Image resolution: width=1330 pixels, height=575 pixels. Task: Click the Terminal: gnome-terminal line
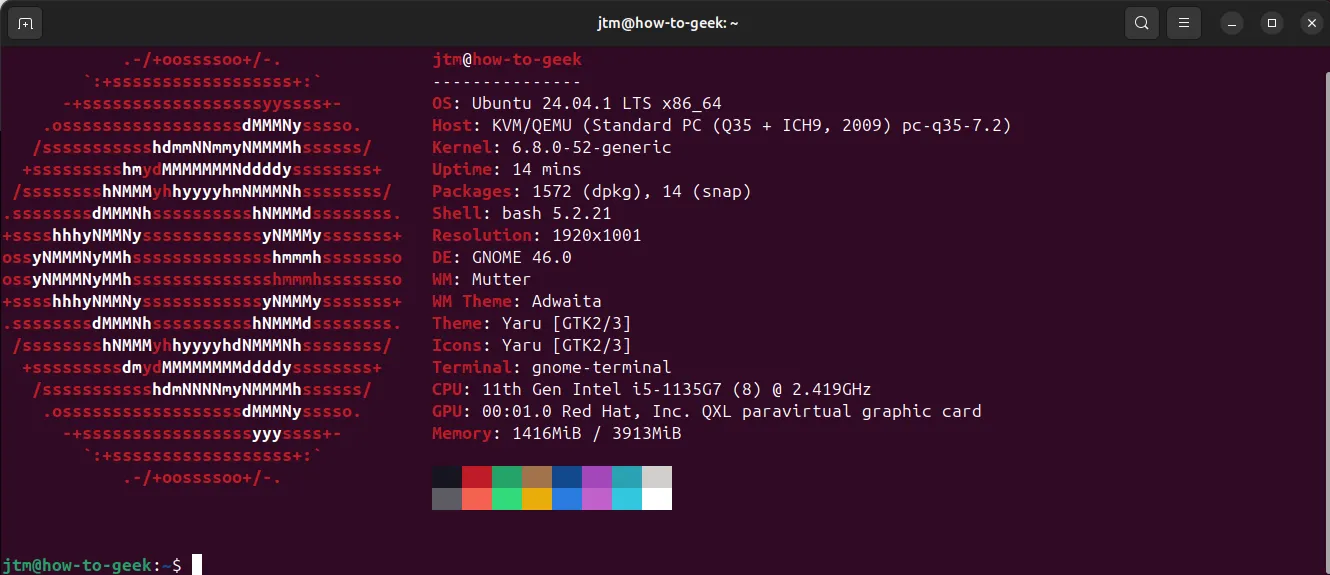551,367
